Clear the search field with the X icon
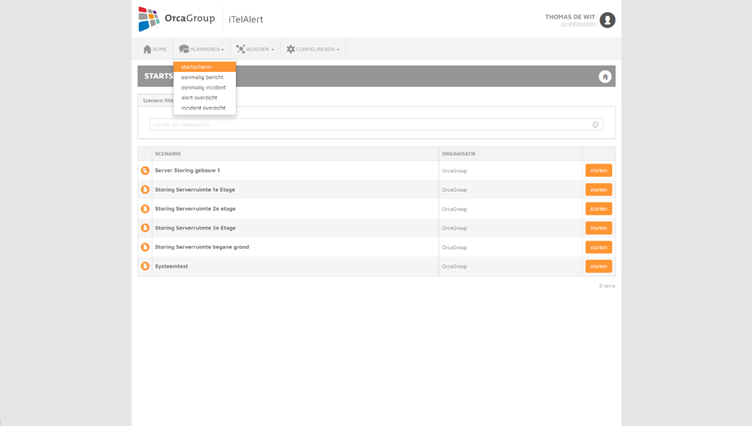Screen dimensions: 752x426 pos(595,125)
